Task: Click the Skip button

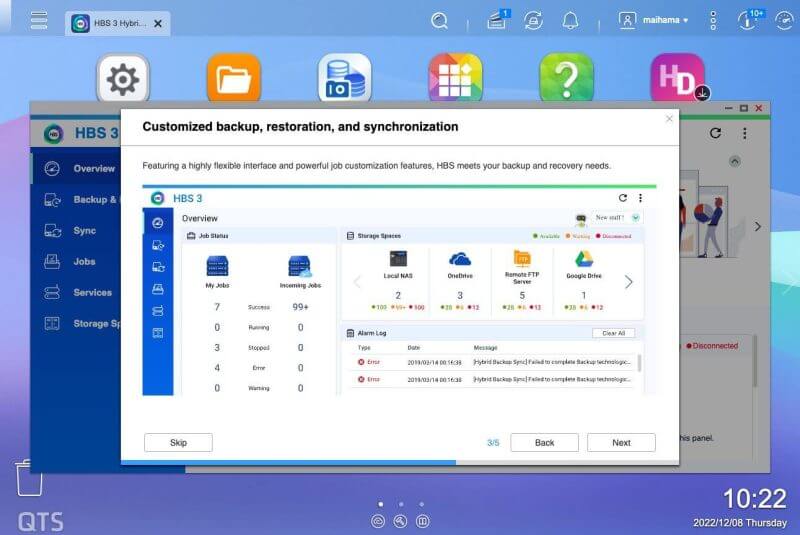Action: [x=178, y=442]
